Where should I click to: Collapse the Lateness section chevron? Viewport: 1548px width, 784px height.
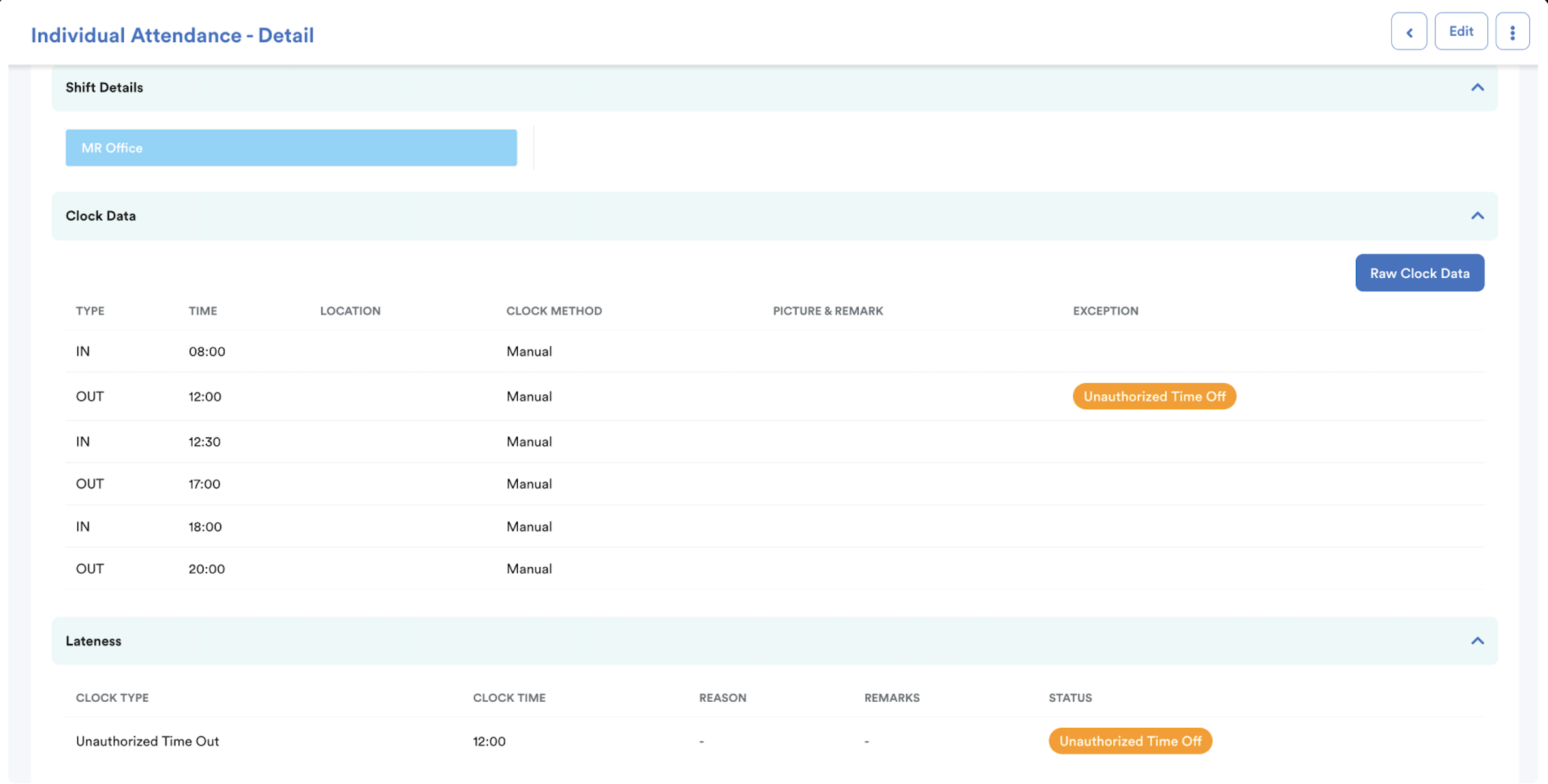[x=1477, y=641]
